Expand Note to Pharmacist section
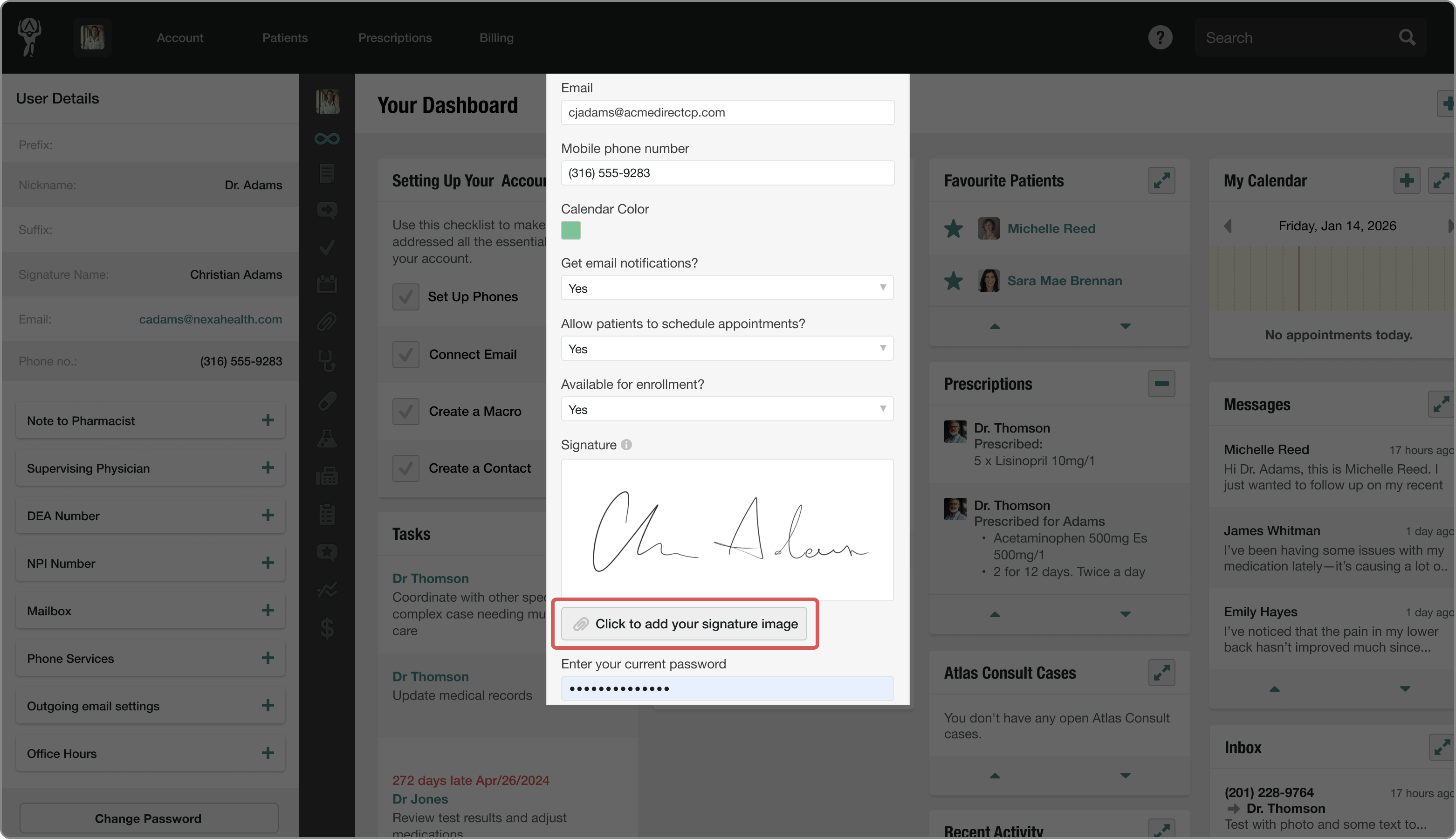The width and height of the screenshot is (1456, 839). click(x=268, y=420)
